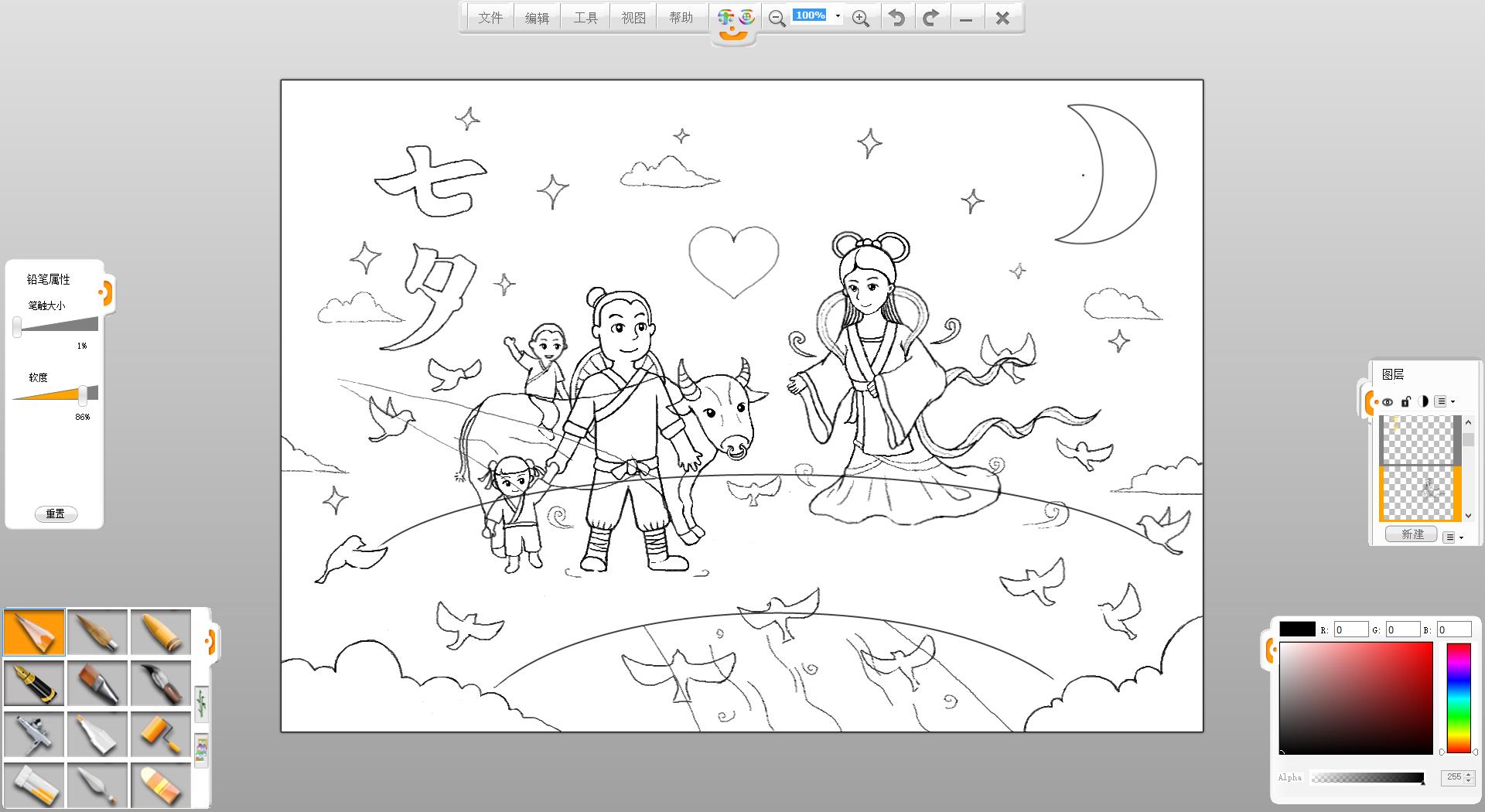Redo the last undone action
1485x812 pixels.
[931, 18]
